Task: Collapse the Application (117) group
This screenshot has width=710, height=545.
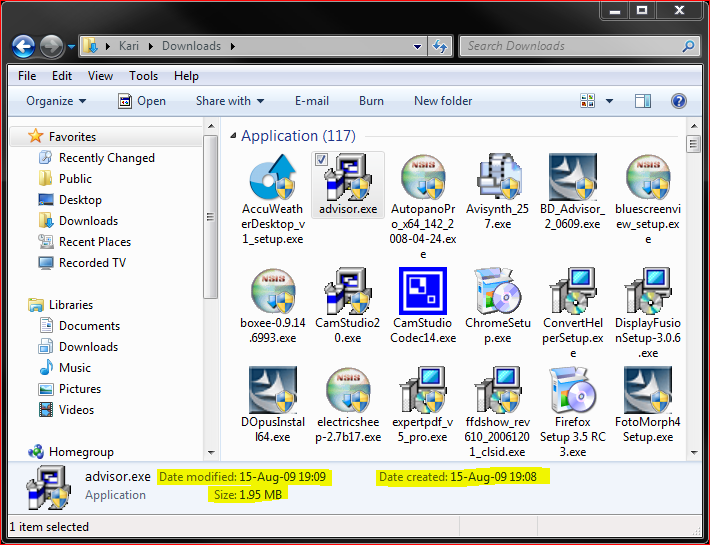Action: click(x=233, y=135)
